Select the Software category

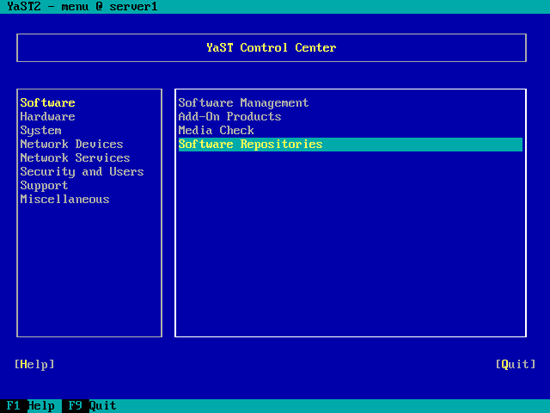48,103
